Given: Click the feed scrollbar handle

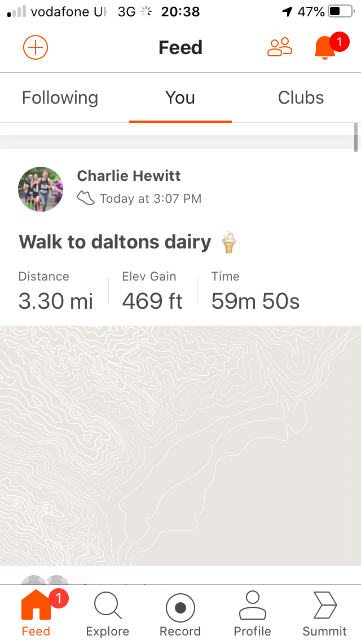Looking at the screenshot, I should click(356, 137).
